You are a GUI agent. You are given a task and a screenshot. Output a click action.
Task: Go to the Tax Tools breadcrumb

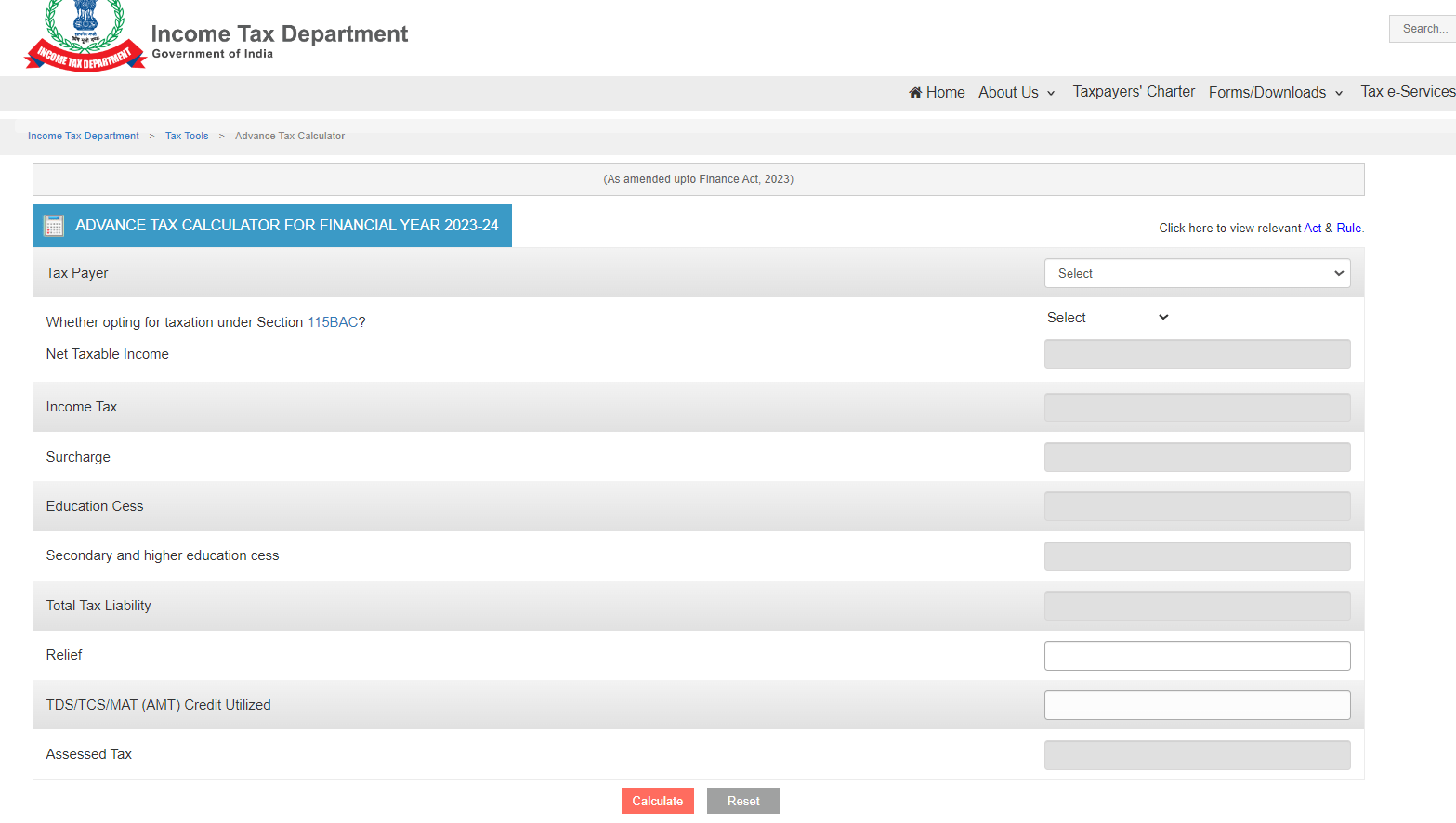187,136
